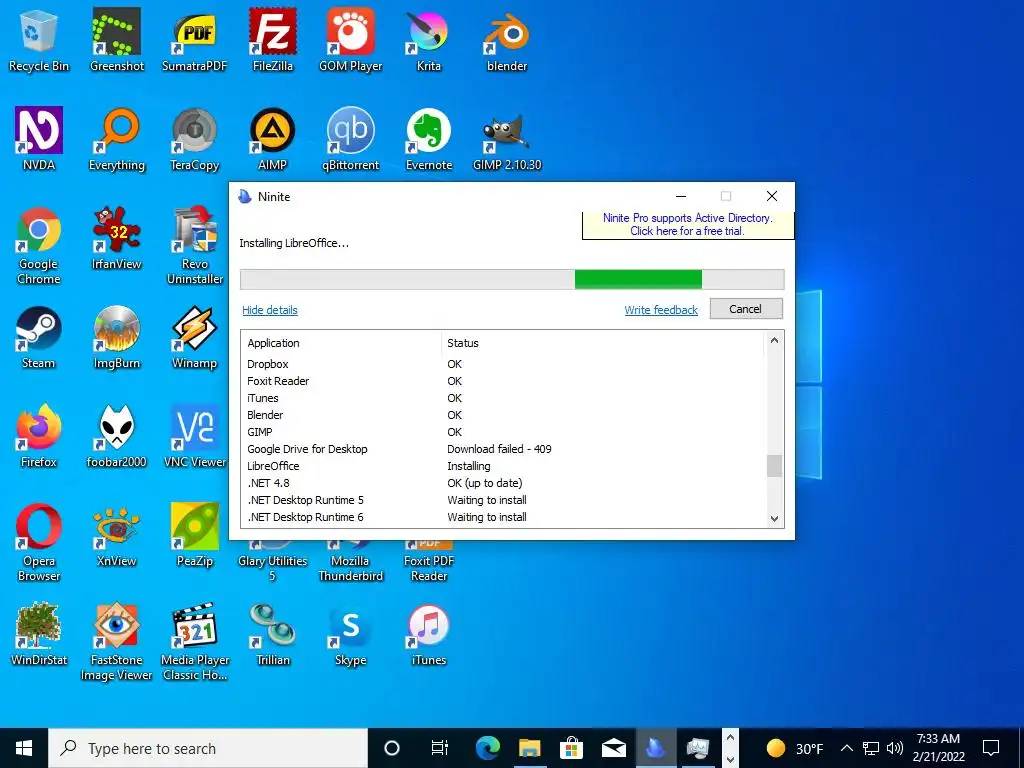Open File Explorer from the taskbar
This screenshot has height=768, width=1024.
coord(530,748)
